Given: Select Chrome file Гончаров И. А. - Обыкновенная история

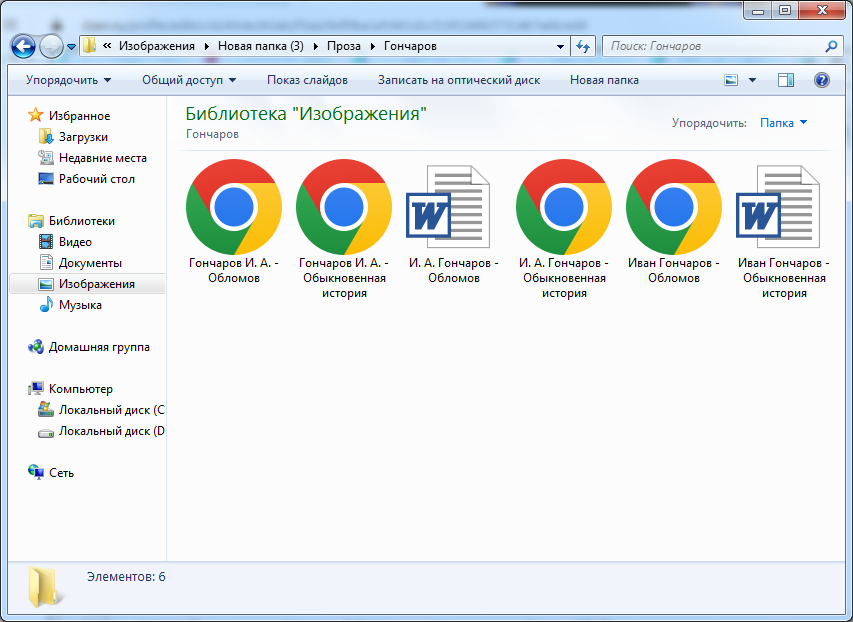Looking at the screenshot, I should (x=344, y=229).
